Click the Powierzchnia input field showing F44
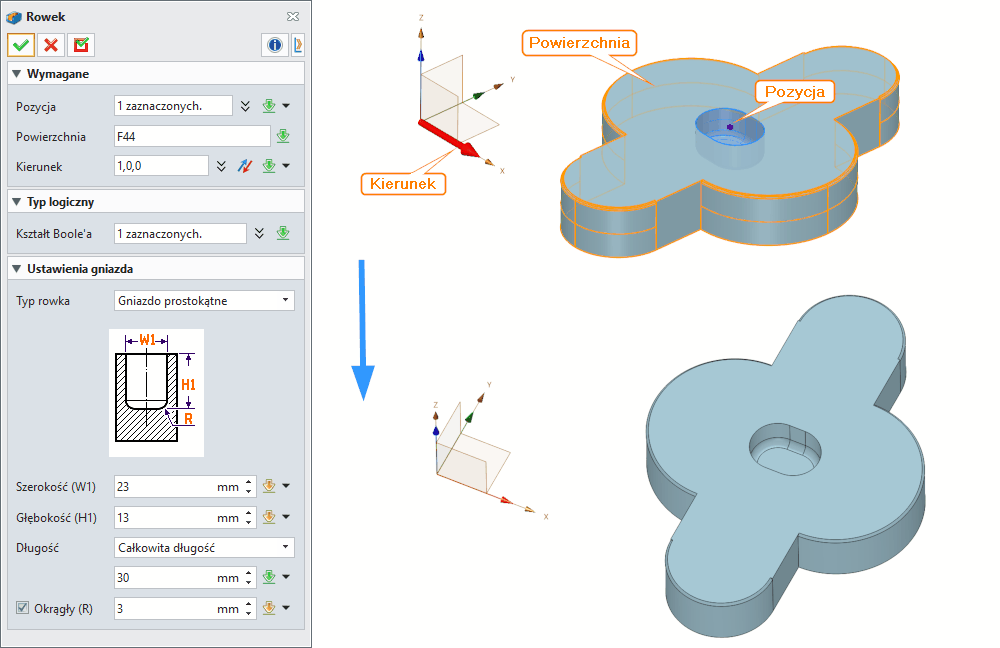The height and width of the screenshot is (648, 1000). point(192,137)
